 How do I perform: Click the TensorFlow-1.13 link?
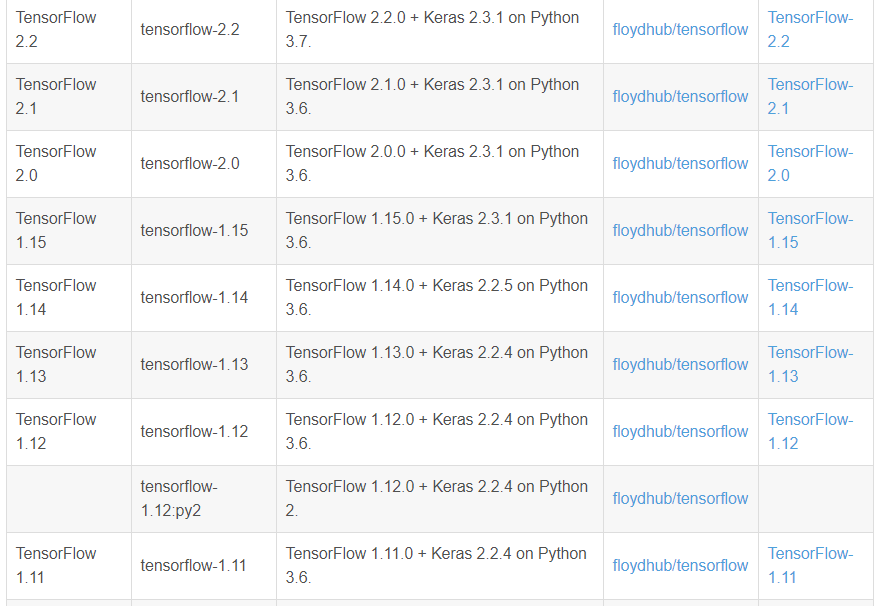(813, 364)
